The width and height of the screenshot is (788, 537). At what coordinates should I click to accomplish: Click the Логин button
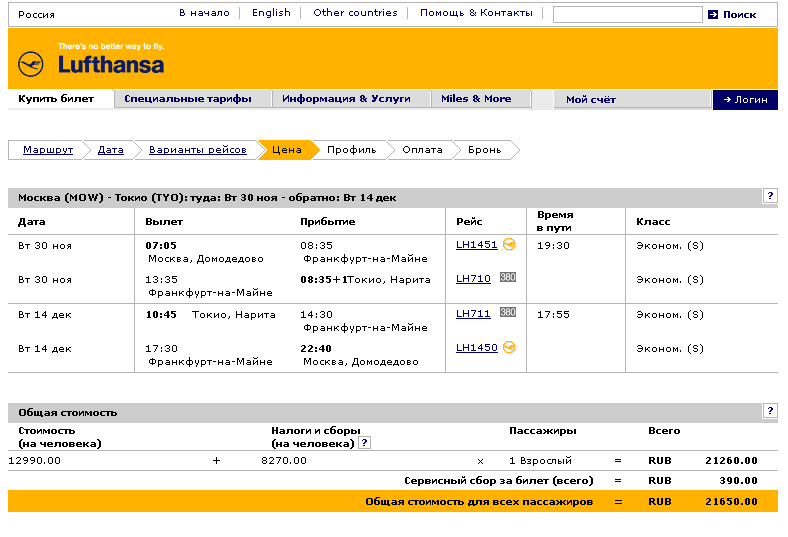[x=745, y=99]
